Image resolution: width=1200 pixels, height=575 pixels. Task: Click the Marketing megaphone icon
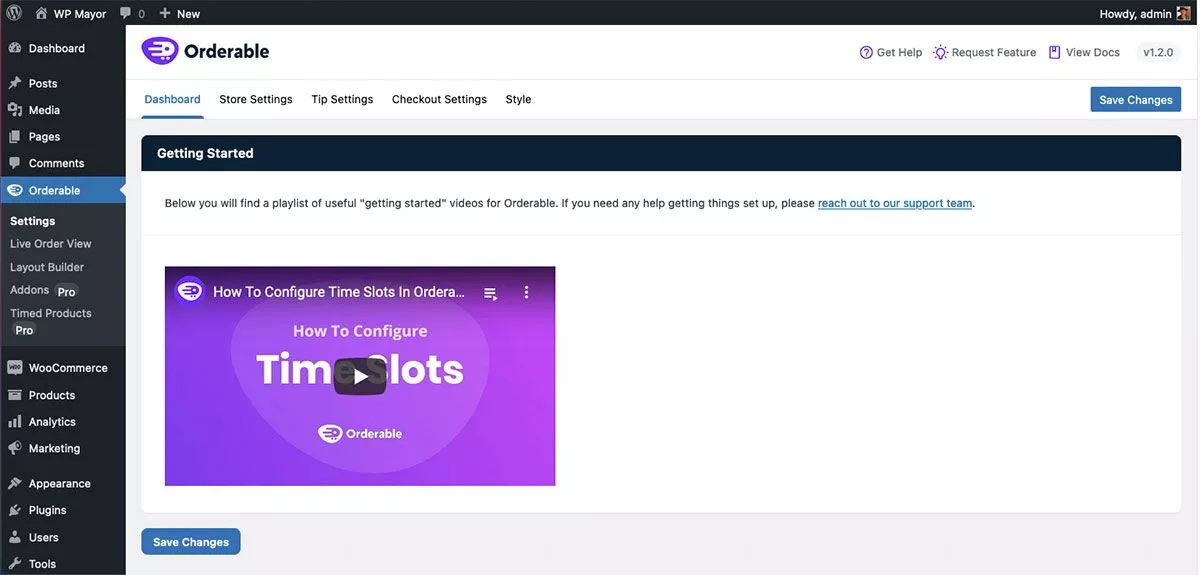click(15, 448)
